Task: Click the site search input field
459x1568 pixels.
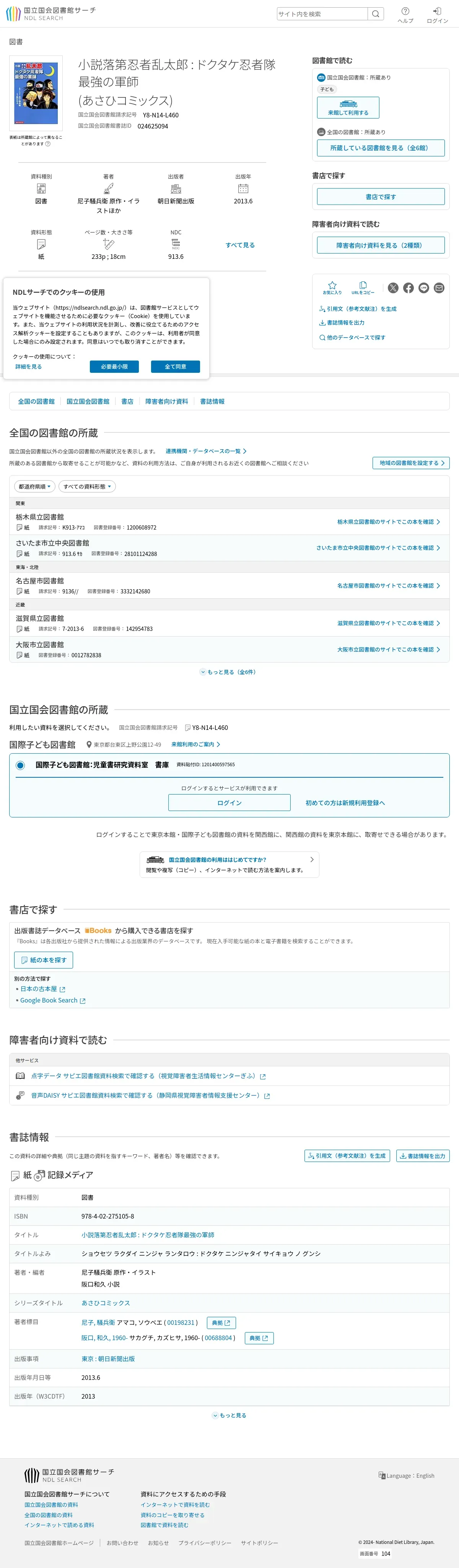Action: tap(322, 14)
